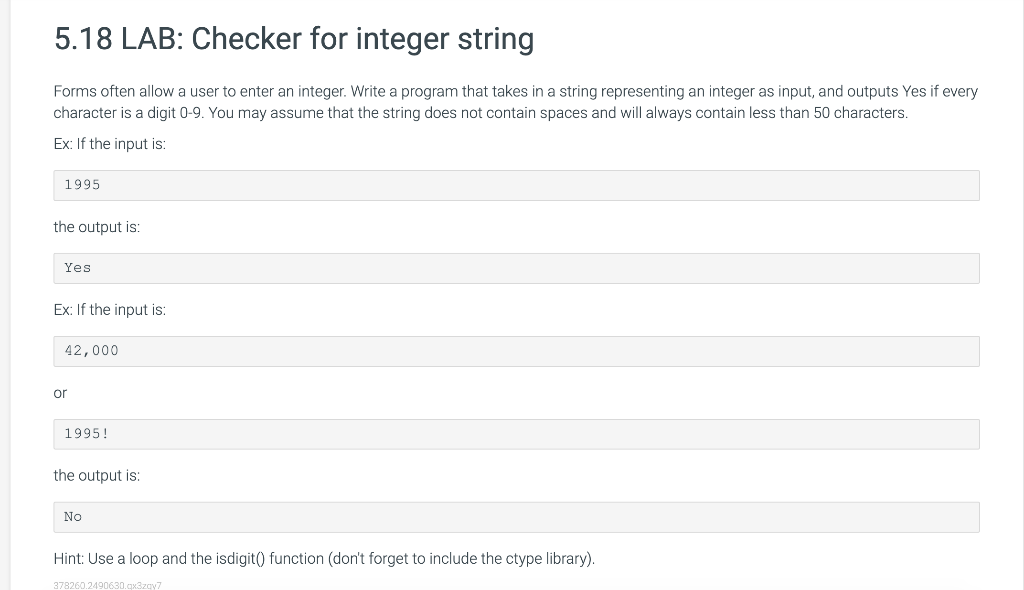
Task: Click the description paragraph's first line
Action: point(515,91)
